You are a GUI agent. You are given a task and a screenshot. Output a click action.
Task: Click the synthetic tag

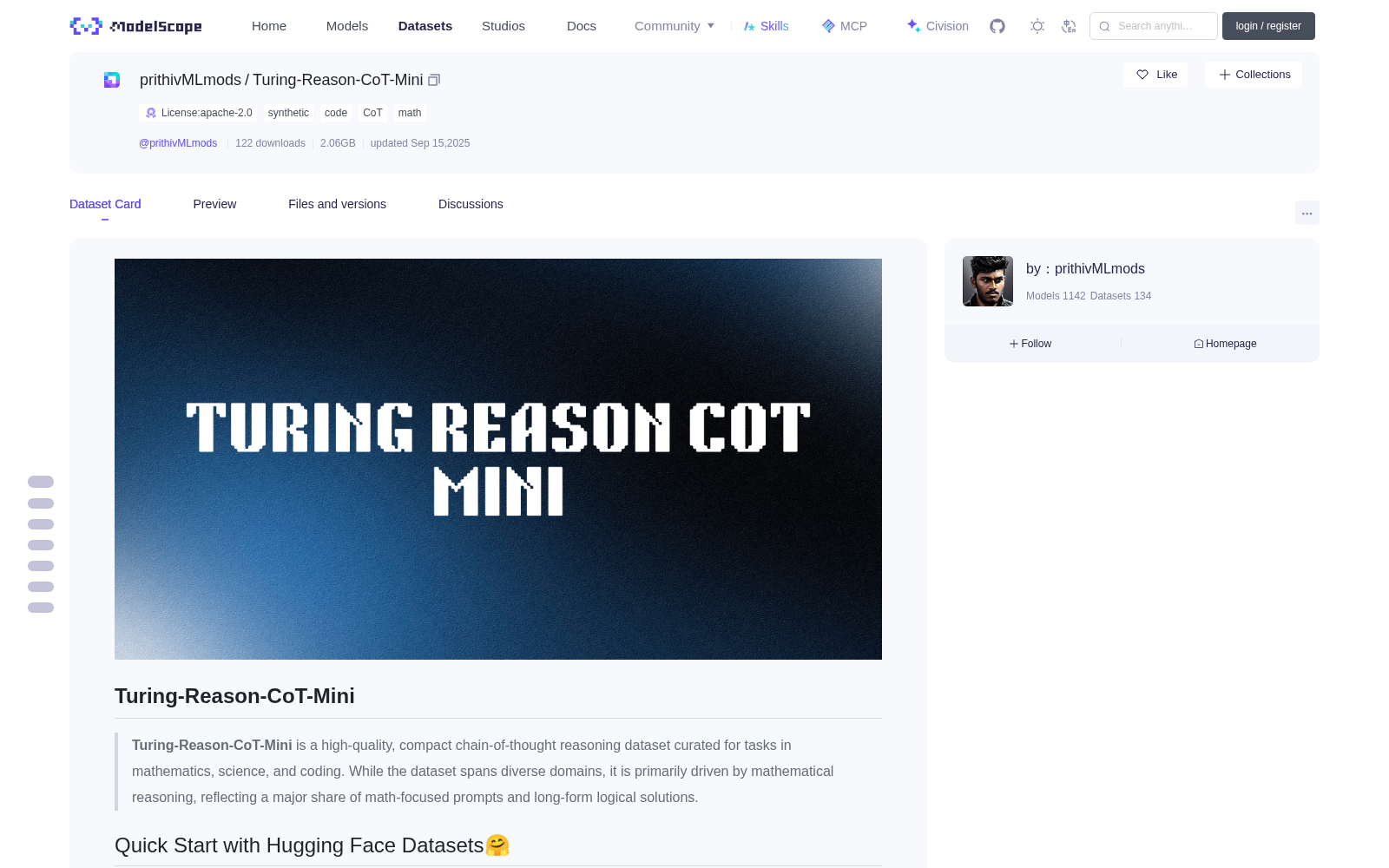(x=288, y=113)
